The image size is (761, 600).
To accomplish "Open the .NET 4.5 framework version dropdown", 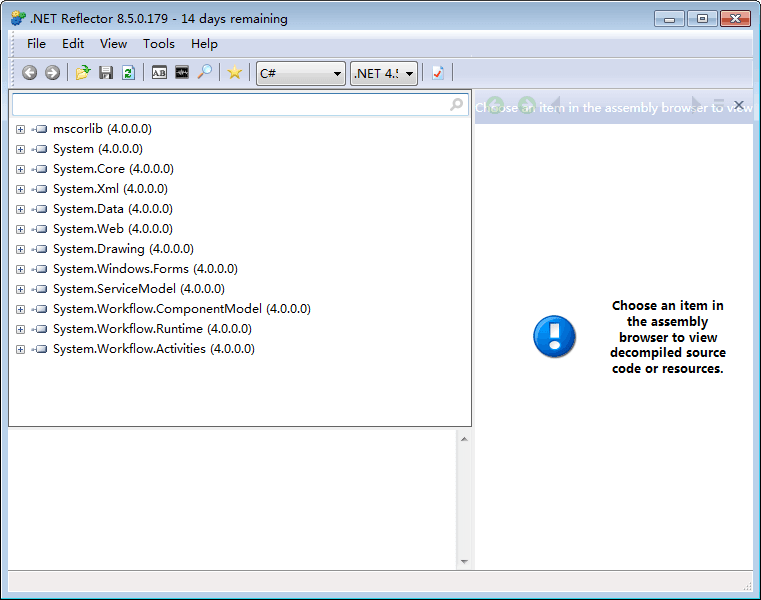I will 383,73.
